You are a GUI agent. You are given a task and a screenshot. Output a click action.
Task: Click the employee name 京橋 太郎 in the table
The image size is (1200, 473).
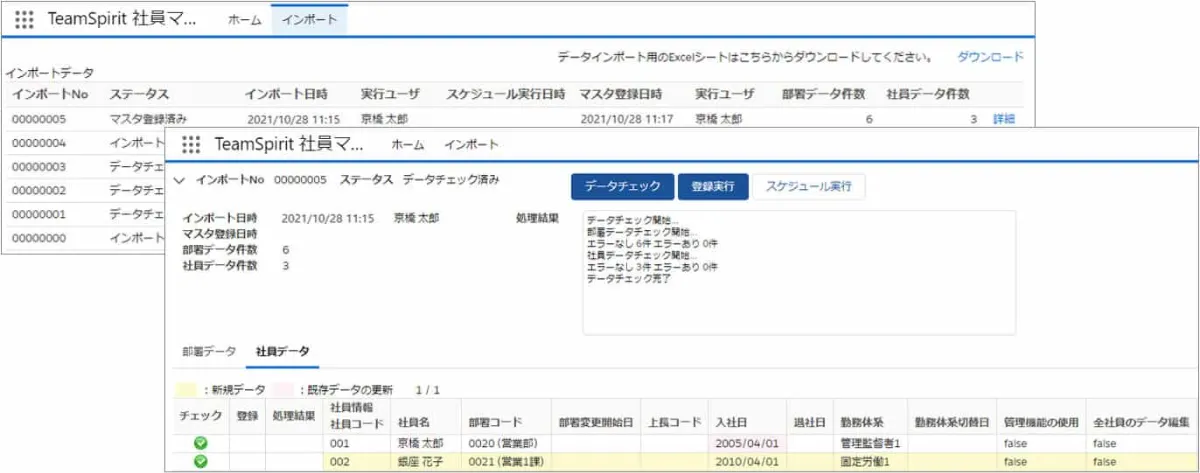(422, 442)
